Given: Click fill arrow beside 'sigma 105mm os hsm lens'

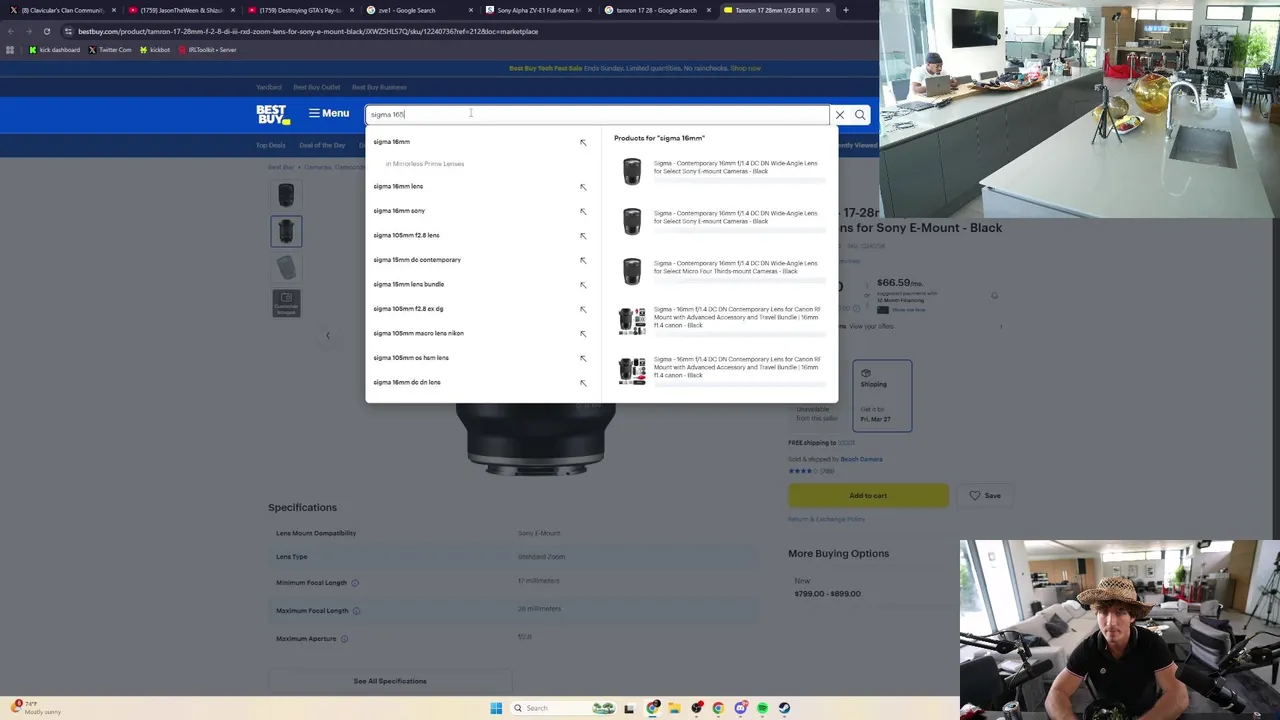Looking at the screenshot, I should click(583, 358).
